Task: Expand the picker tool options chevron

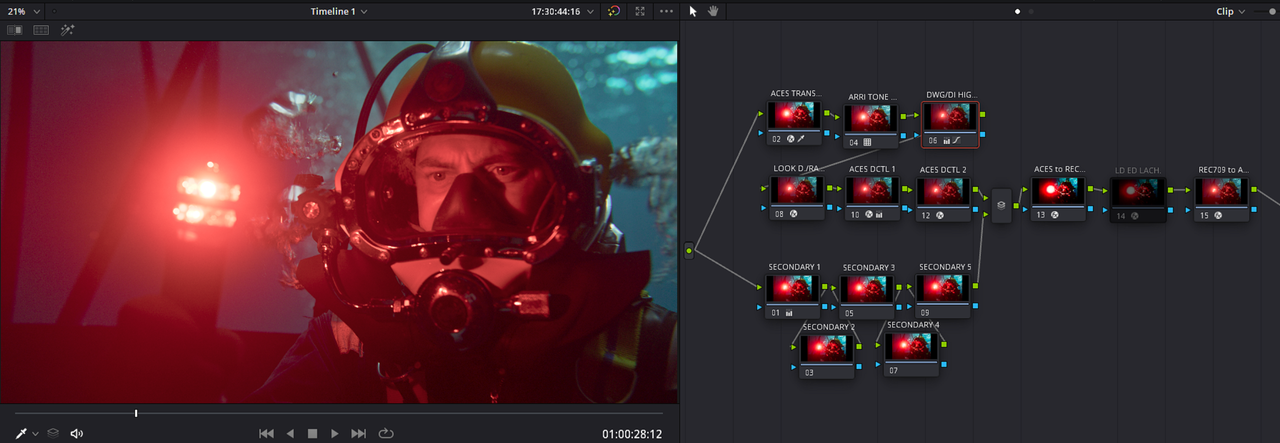Action: [36, 434]
